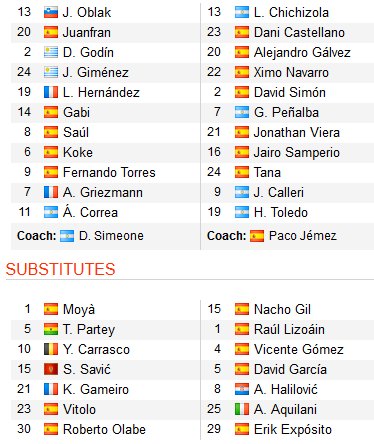Click the Uruguay flag beside D. Godín
The height and width of the screenshot is (444, 374).
click(x=51, y=53)
